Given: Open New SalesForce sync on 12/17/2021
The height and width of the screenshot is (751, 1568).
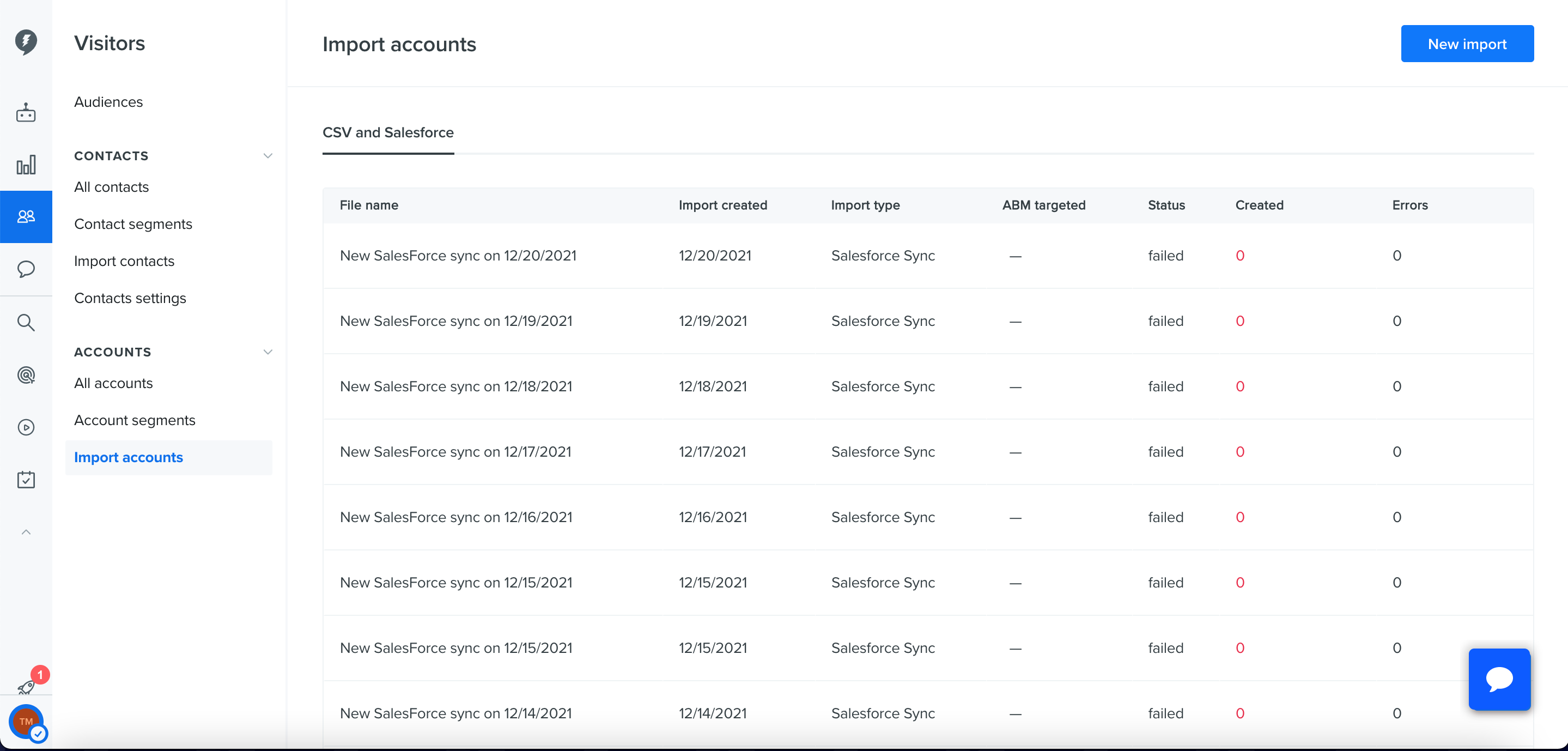Looking at the screenshot, I should coord(455,452).
